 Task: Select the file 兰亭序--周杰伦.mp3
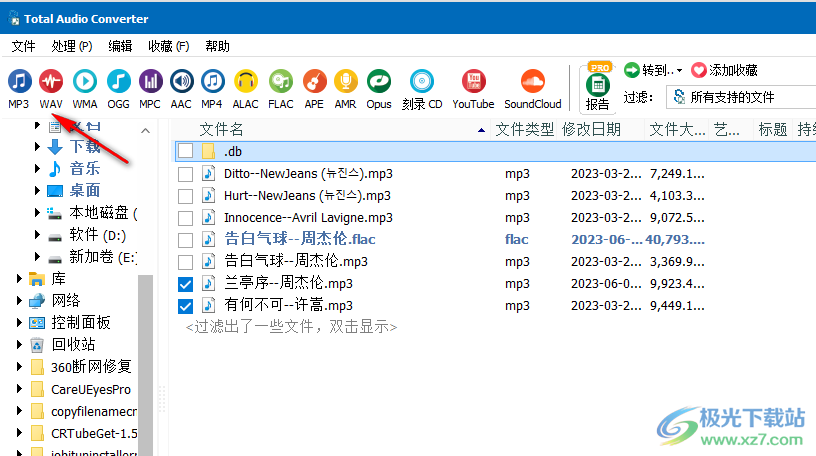(288, 284)
